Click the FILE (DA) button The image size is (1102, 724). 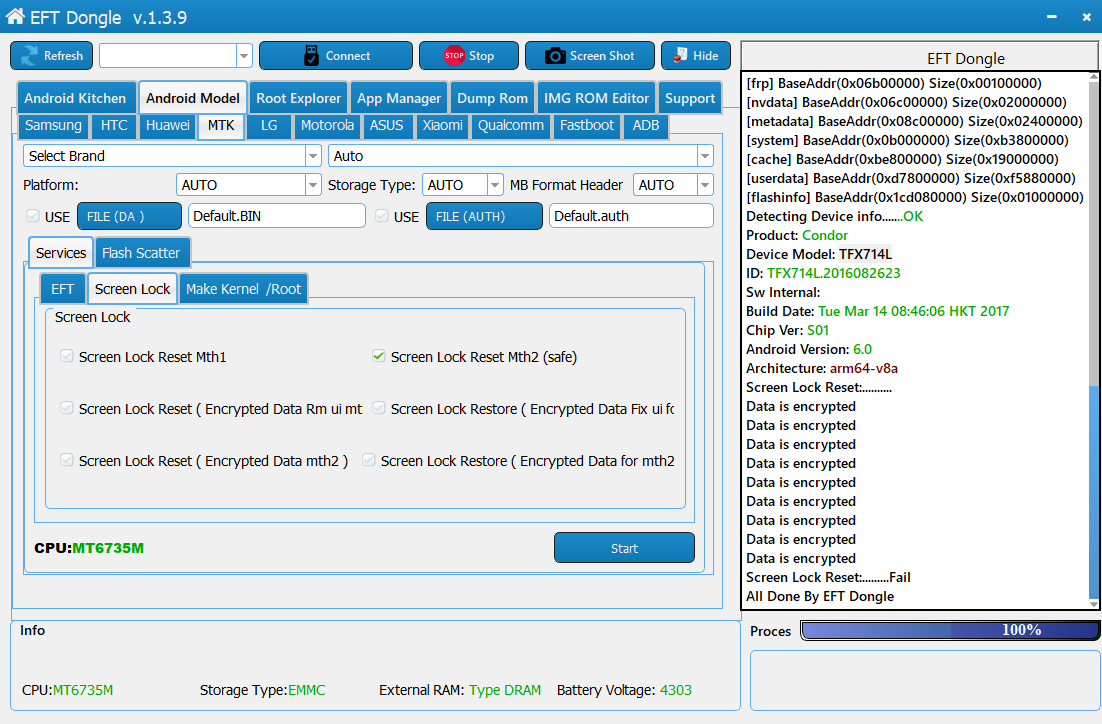129,216
